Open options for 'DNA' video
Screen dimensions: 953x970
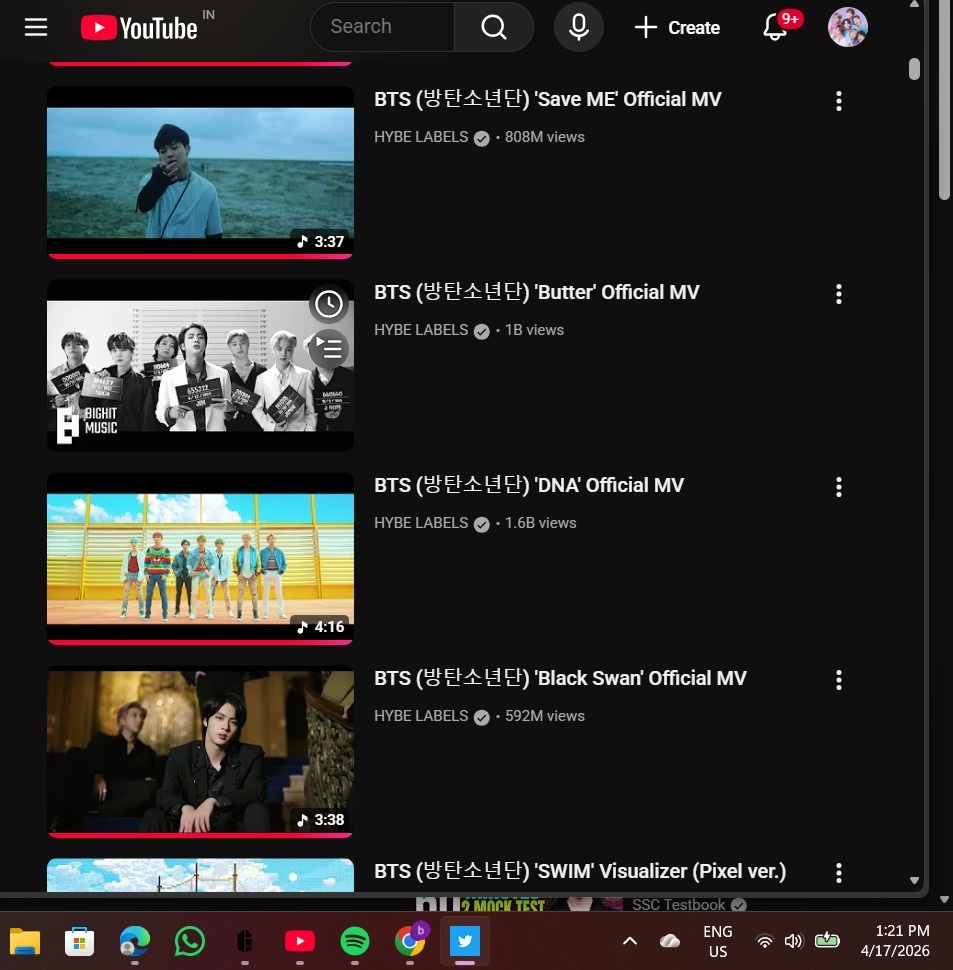839,487
